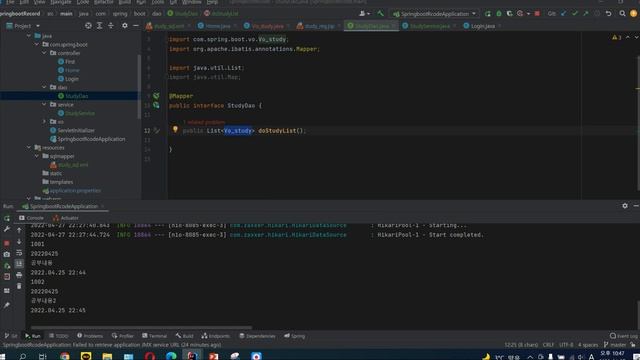Open Run panel settings gear
The image size is (640, 360).
625,206
